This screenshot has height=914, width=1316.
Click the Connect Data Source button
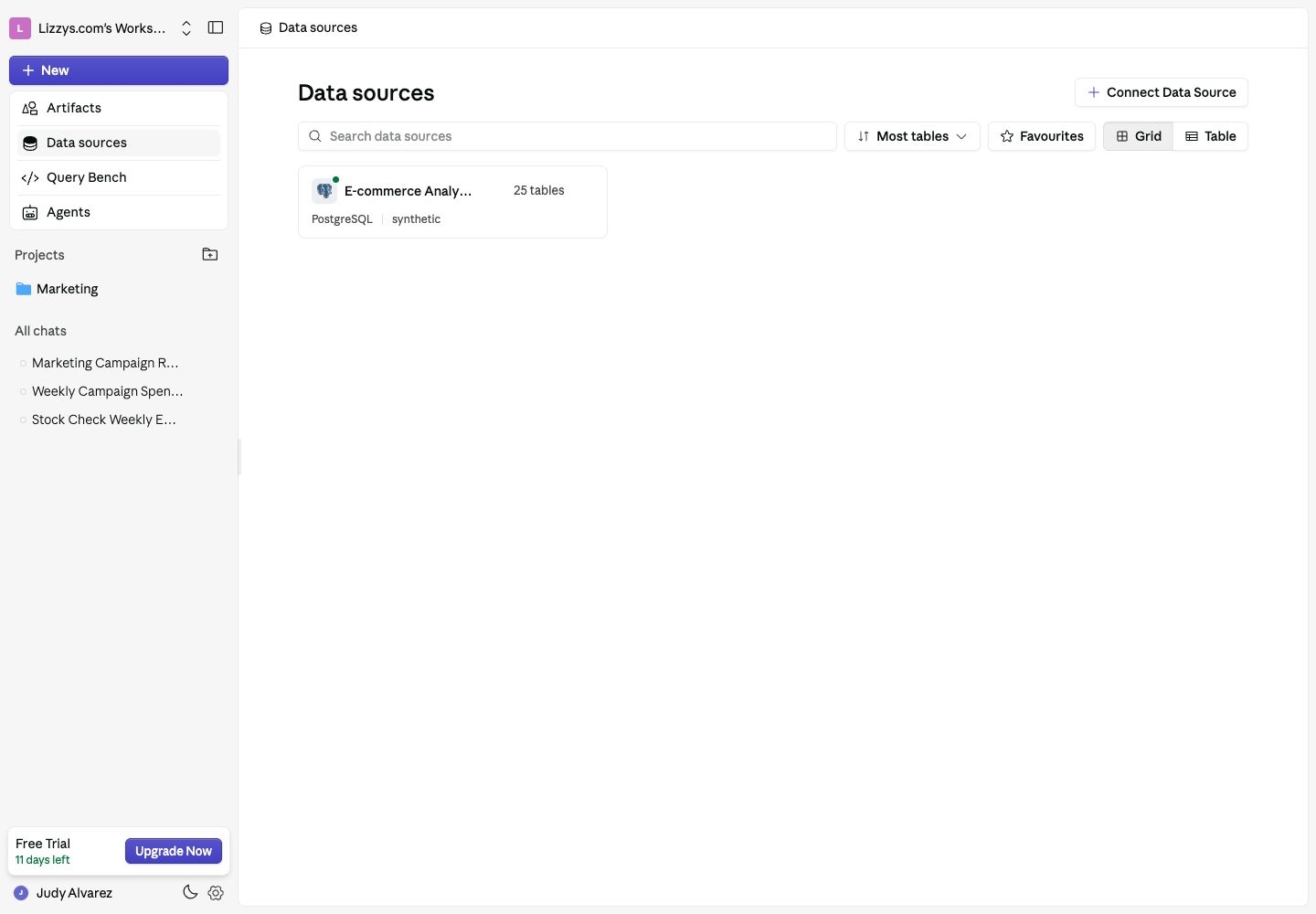pos(1162,92)
